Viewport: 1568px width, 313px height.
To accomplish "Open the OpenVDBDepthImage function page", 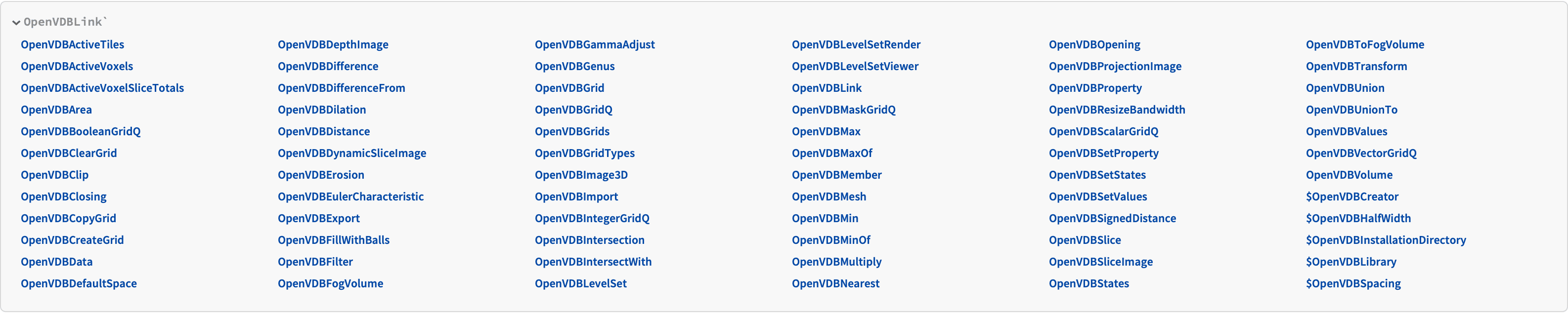I will (333, 44).
